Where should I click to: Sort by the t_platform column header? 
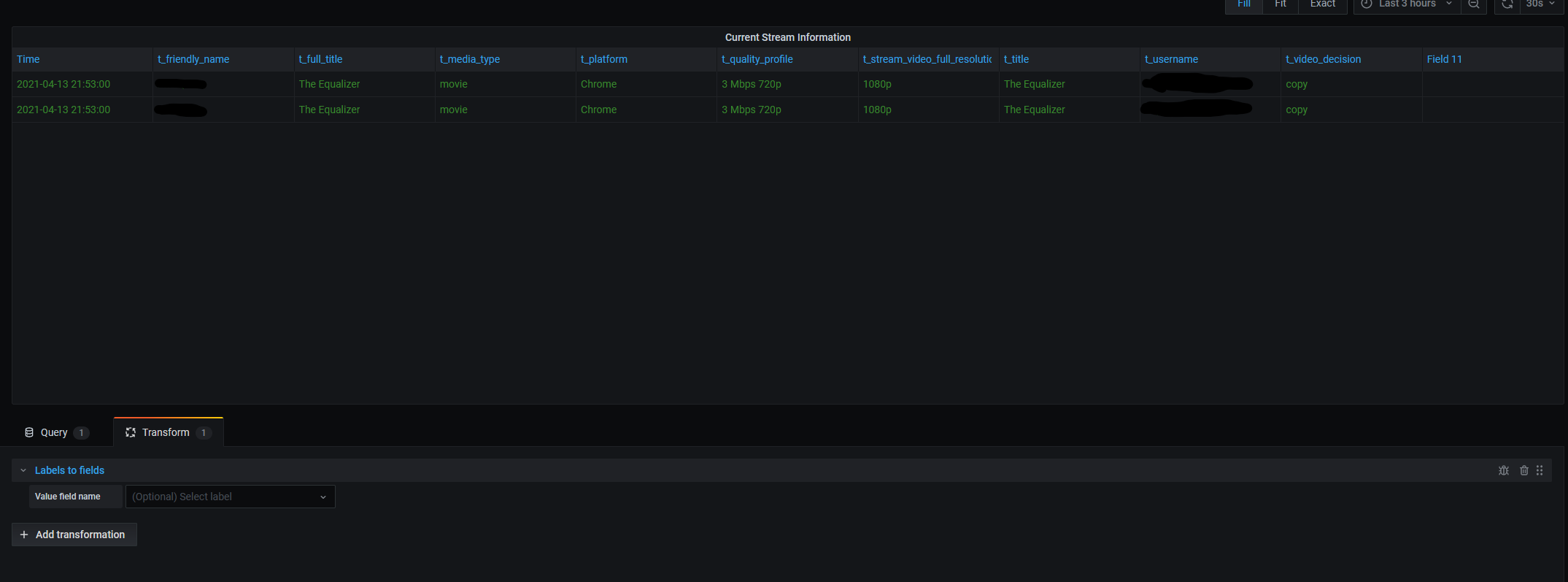tap(604, 59)
